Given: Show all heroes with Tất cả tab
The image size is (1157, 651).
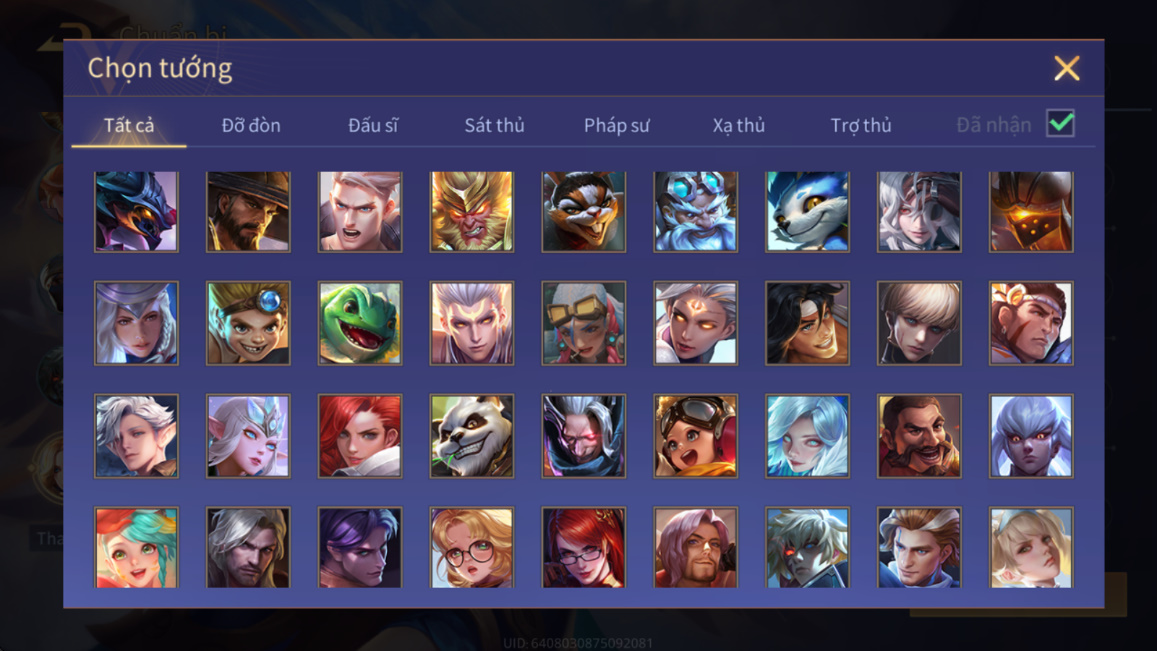Looking at the screenshot, I should pyautogui.click(x=129, y=125).
